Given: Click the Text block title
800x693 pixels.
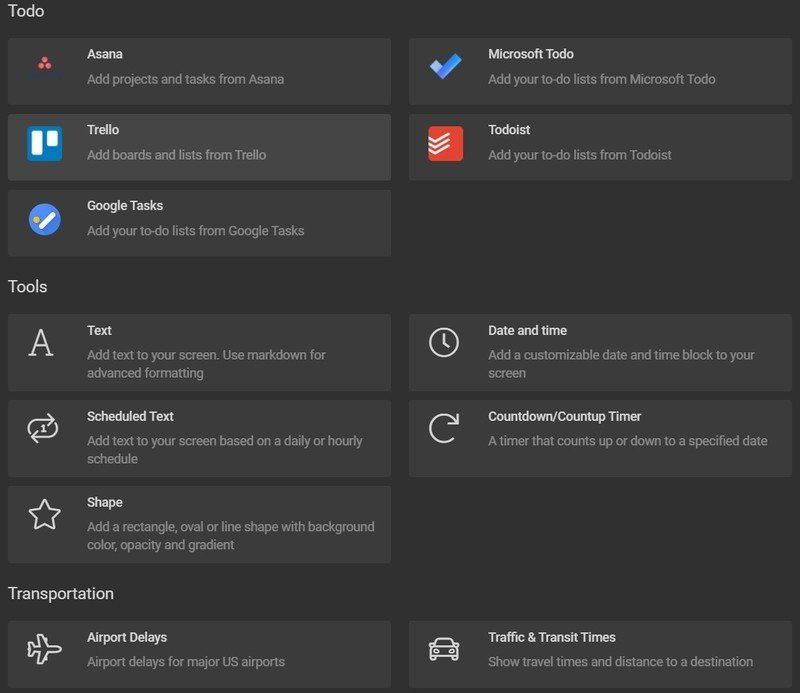Looking at the screenshot, I should point(99,331).
